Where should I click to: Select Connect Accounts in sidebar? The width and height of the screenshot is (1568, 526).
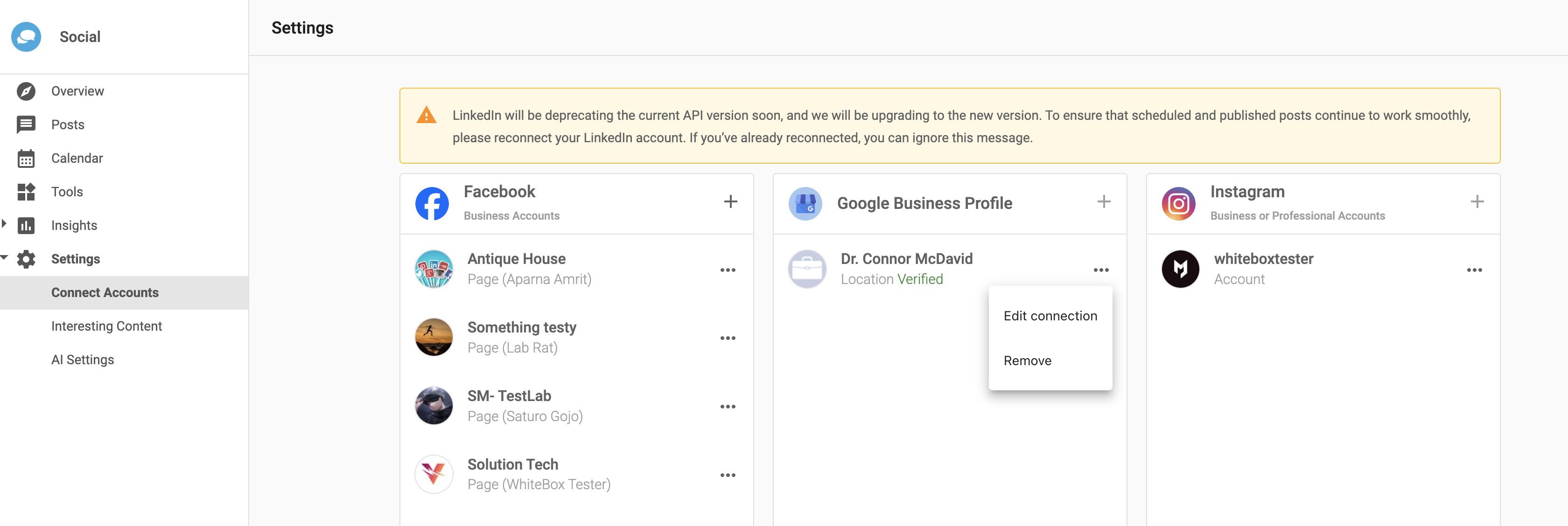[105, 293]
